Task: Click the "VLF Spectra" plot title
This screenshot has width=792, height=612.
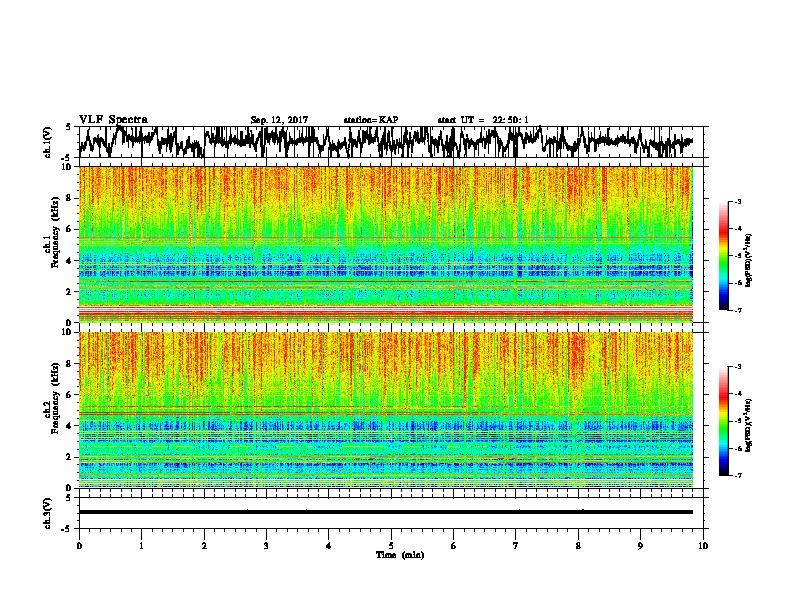Action: [113, 120]
